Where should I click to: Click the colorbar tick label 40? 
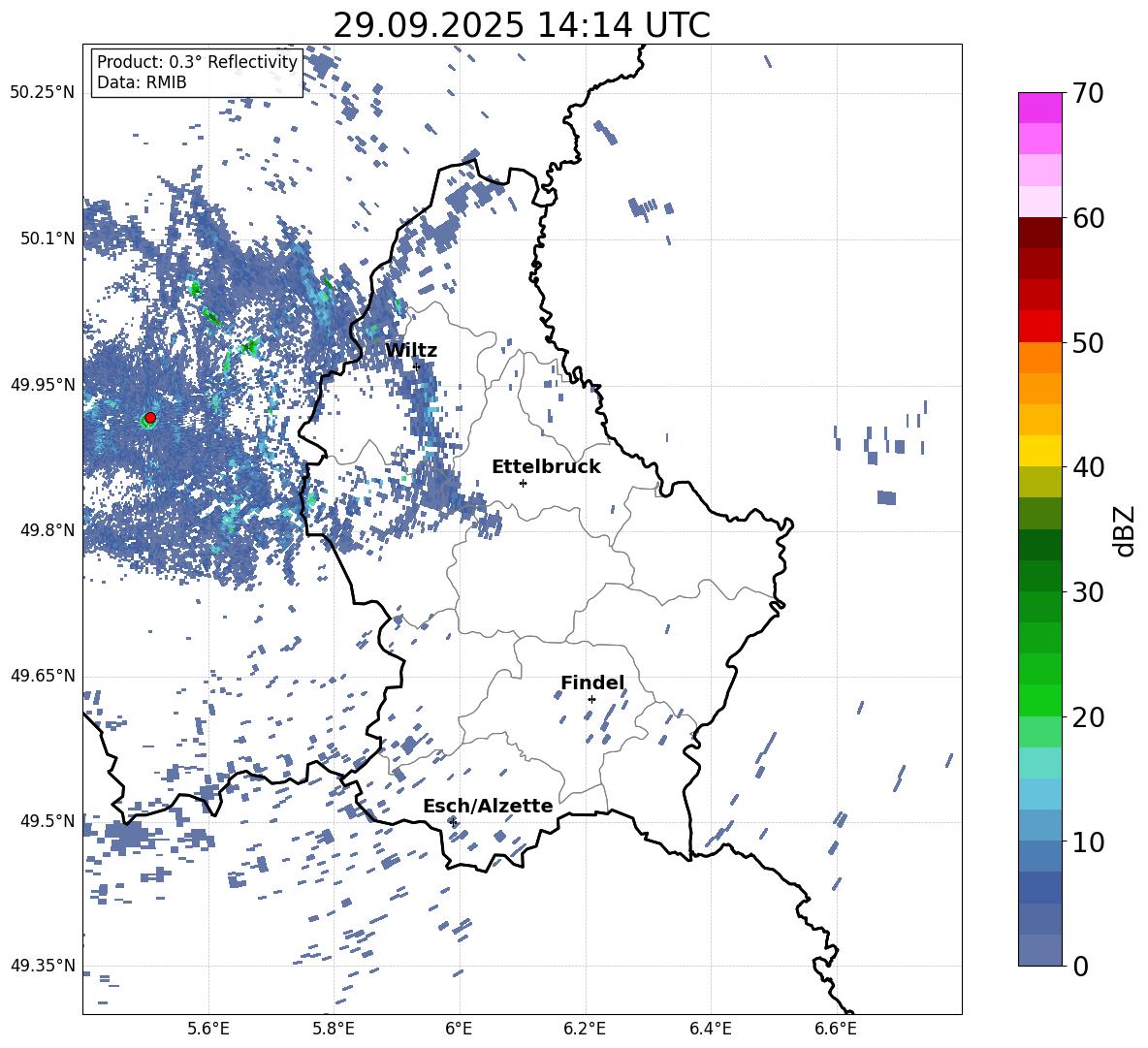(x=1088, y=467)
